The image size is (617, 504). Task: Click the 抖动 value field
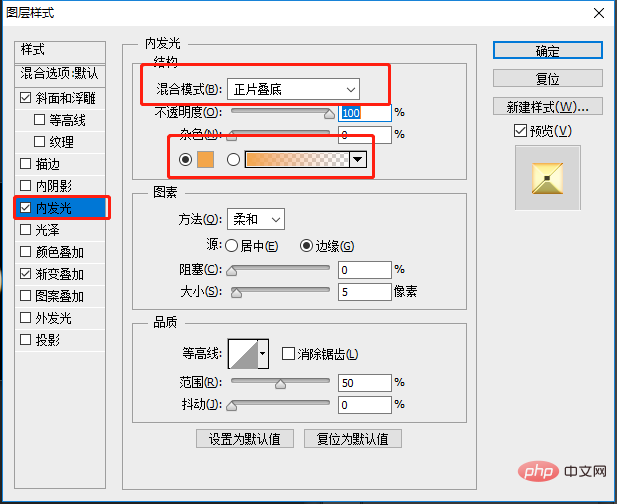[x=365, y=405]
